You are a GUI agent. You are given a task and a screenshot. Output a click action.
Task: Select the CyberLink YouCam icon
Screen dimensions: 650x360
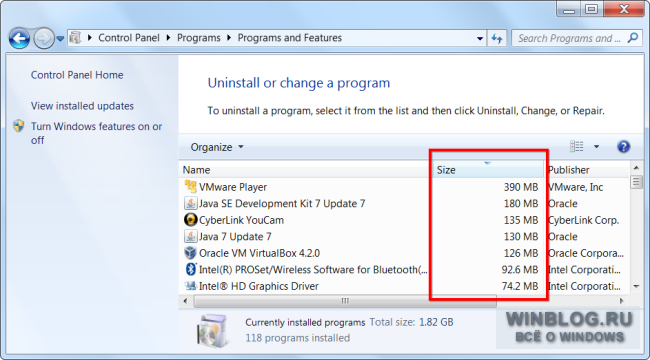point(190,220)
